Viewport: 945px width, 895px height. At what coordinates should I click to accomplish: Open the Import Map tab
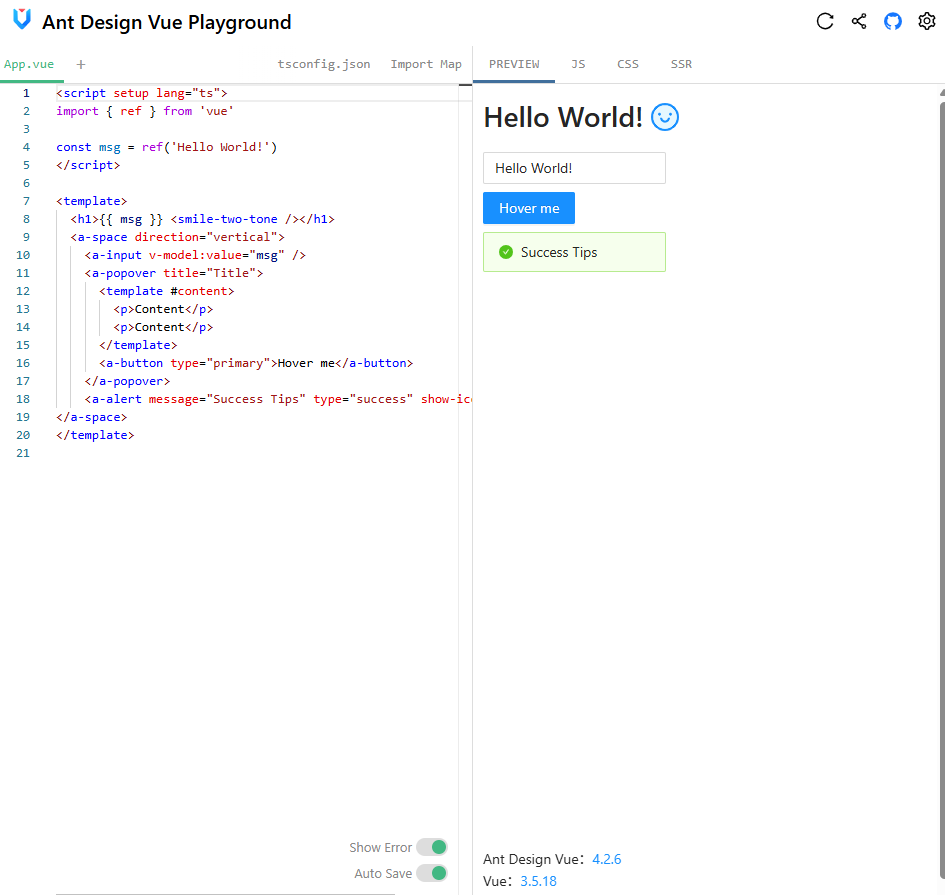point(425,64)
